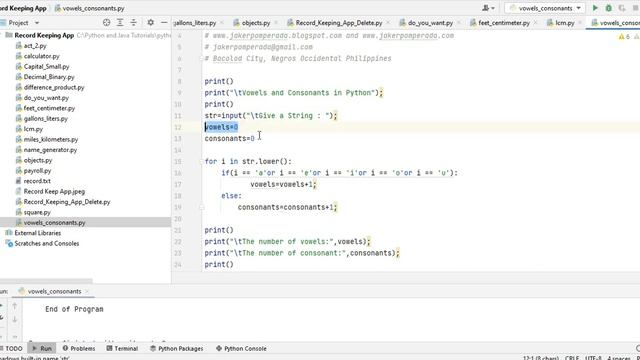
Task: Open the run configuration dropdown
Action: [545, 8]
